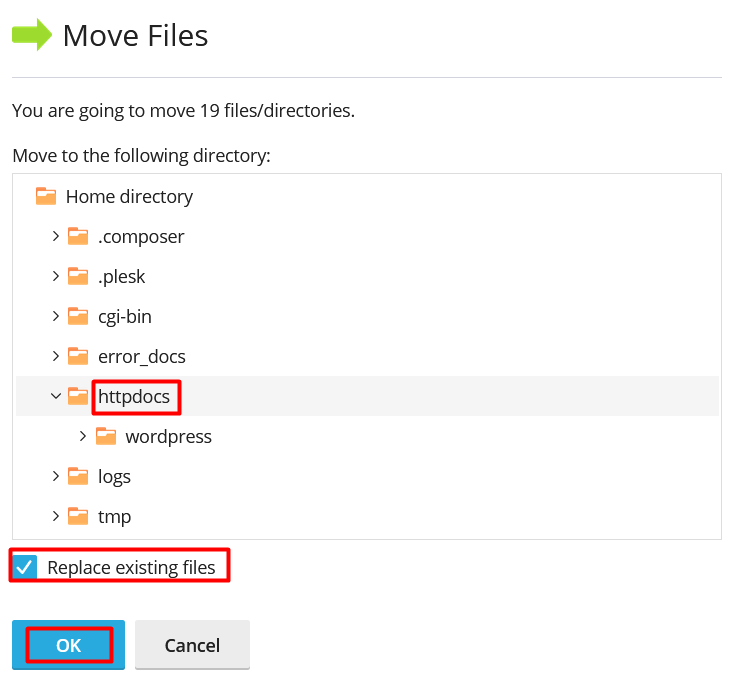The image size is (733, 691).
Task: Click the error_docs folder icon
Action: pos(78,357)
